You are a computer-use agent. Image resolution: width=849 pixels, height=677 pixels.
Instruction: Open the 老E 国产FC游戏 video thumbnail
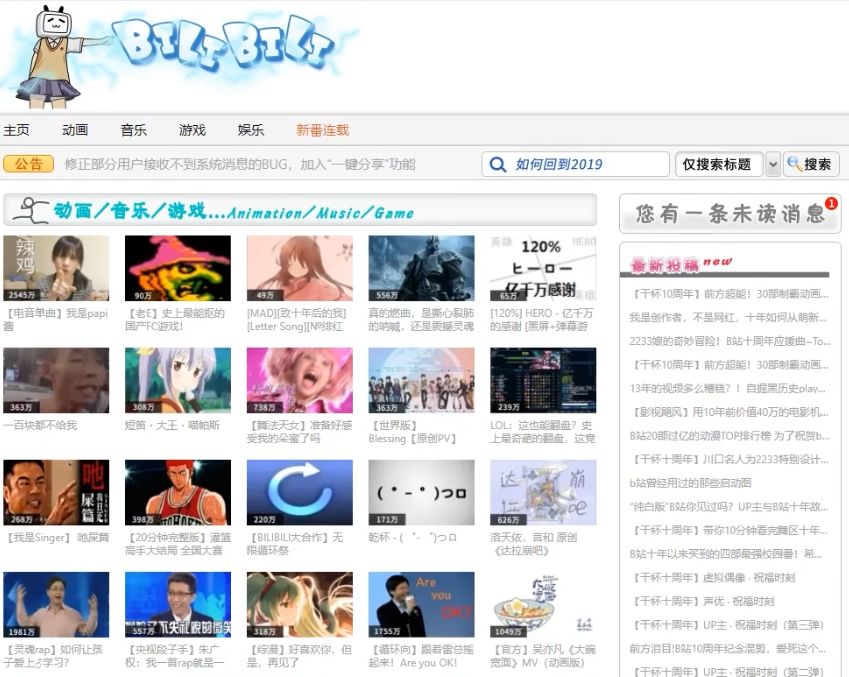[178, 268]
